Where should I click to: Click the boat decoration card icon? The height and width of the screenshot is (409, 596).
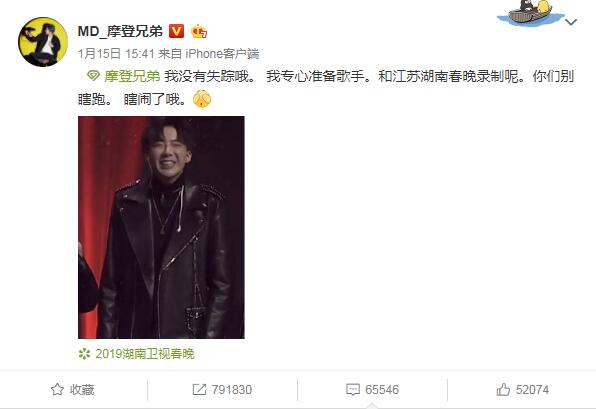pos(531,13)
